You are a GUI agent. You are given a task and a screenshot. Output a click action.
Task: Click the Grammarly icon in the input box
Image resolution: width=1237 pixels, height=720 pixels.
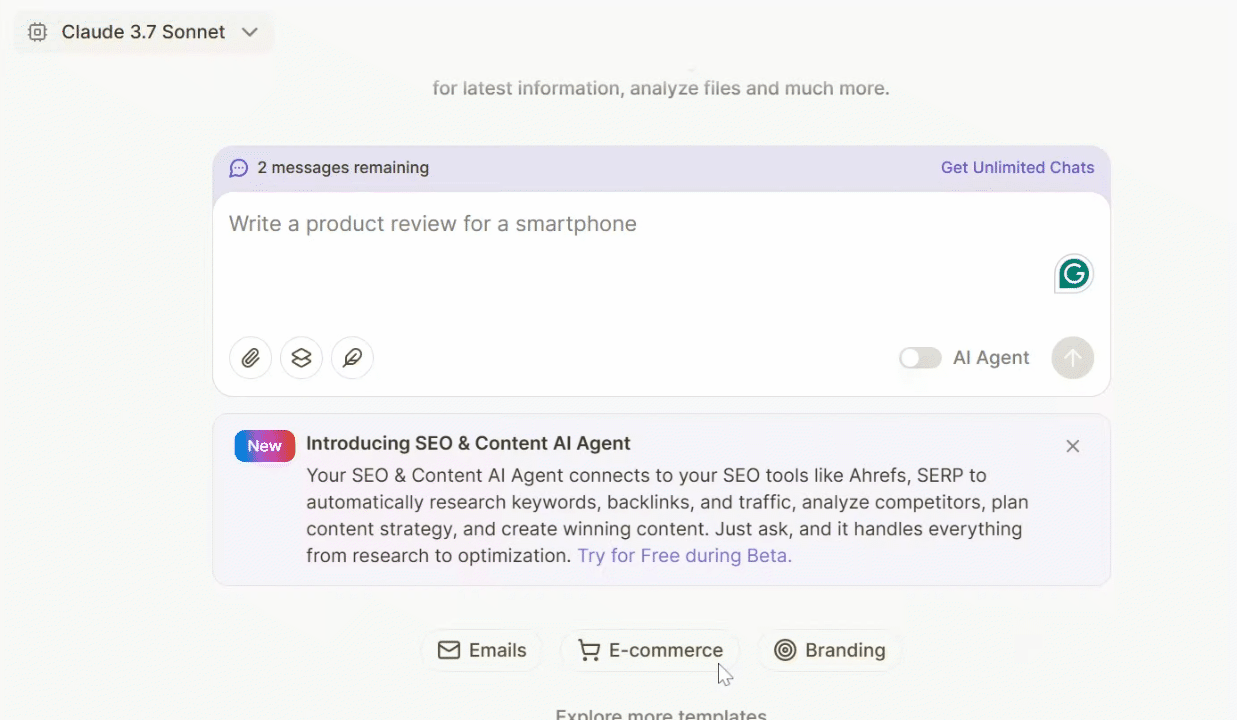[1072, 273]
